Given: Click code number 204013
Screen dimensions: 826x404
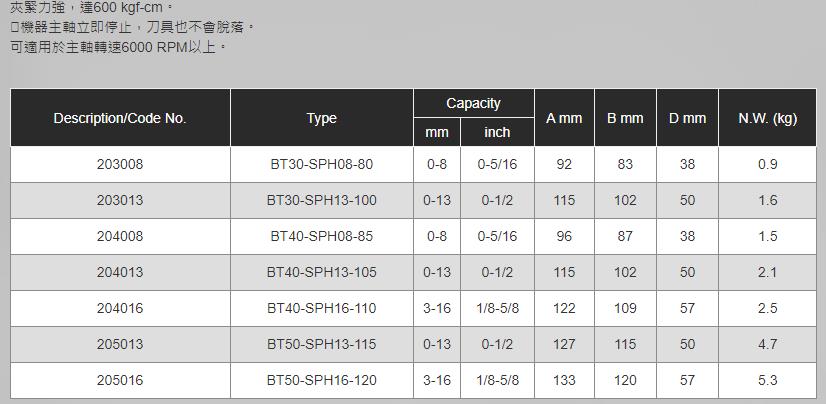Looking at the screenshot, I should [120, 272].
